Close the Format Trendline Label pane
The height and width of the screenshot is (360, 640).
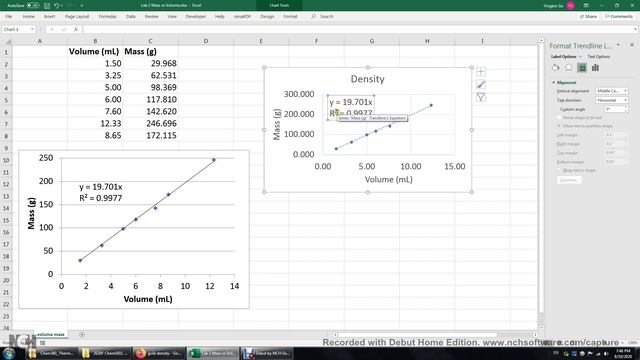pyautogui.click(x=632, y=45)
